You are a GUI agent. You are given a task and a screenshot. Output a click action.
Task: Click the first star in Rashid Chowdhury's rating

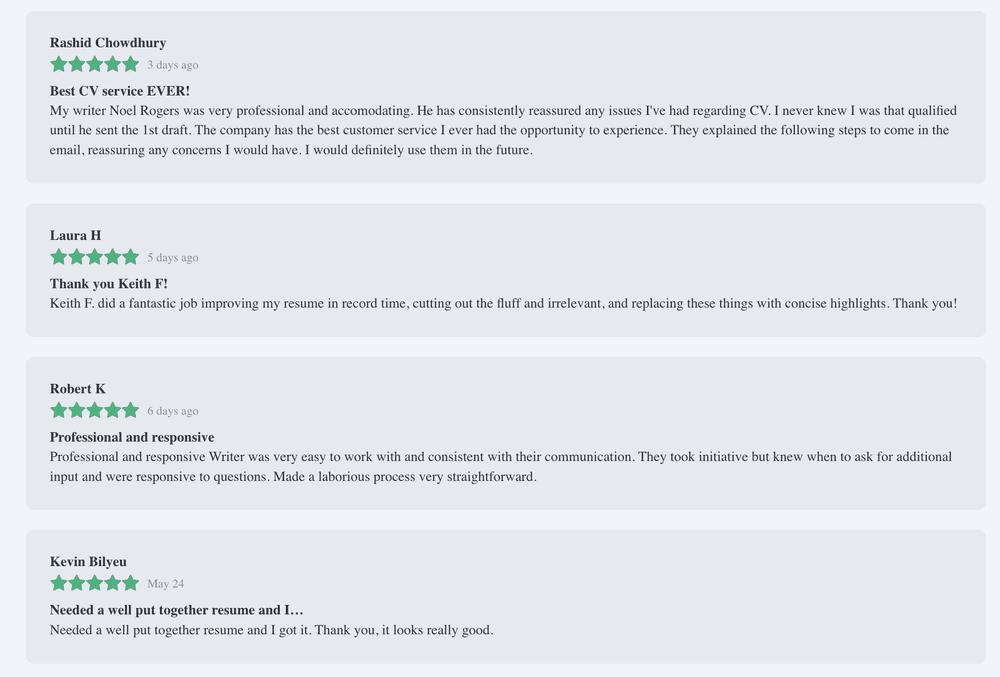click(59, 64)
